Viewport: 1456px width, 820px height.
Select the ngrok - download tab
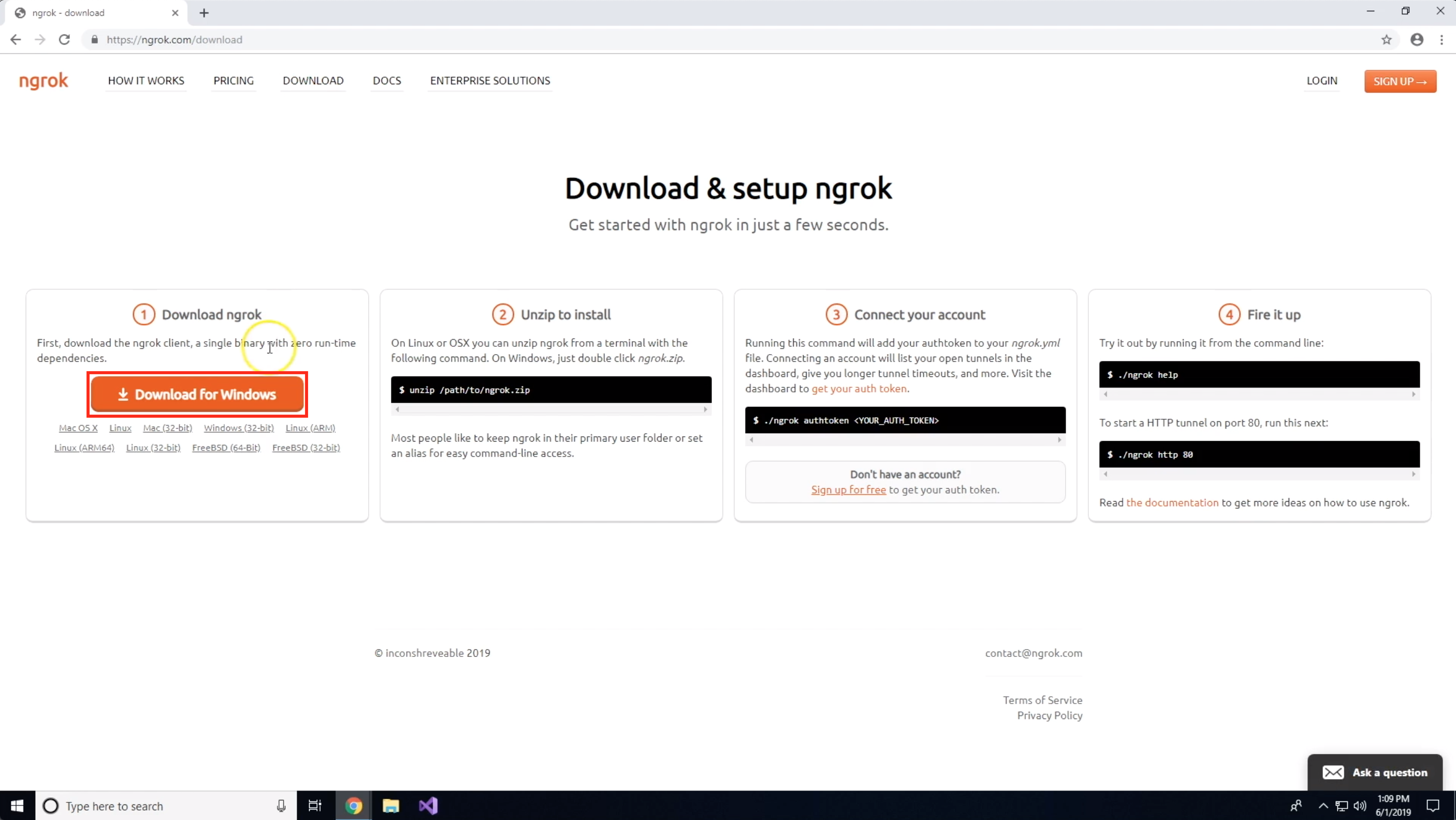[96, 13]
